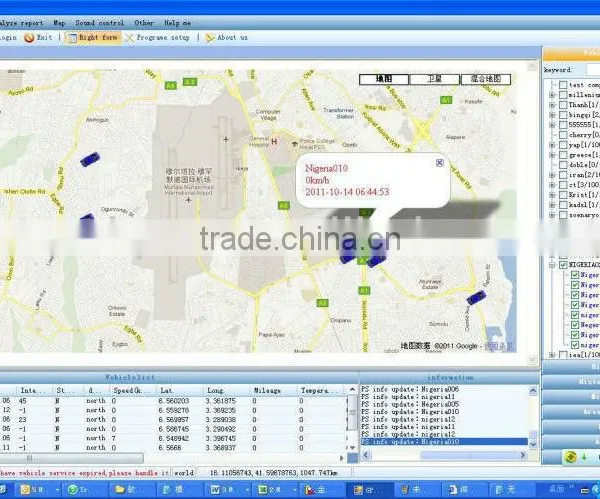The width and height of the screenshot is (600, 499).
Task: Uncheck the NIGERIA group checkbox
Action: tap(563, 265)
